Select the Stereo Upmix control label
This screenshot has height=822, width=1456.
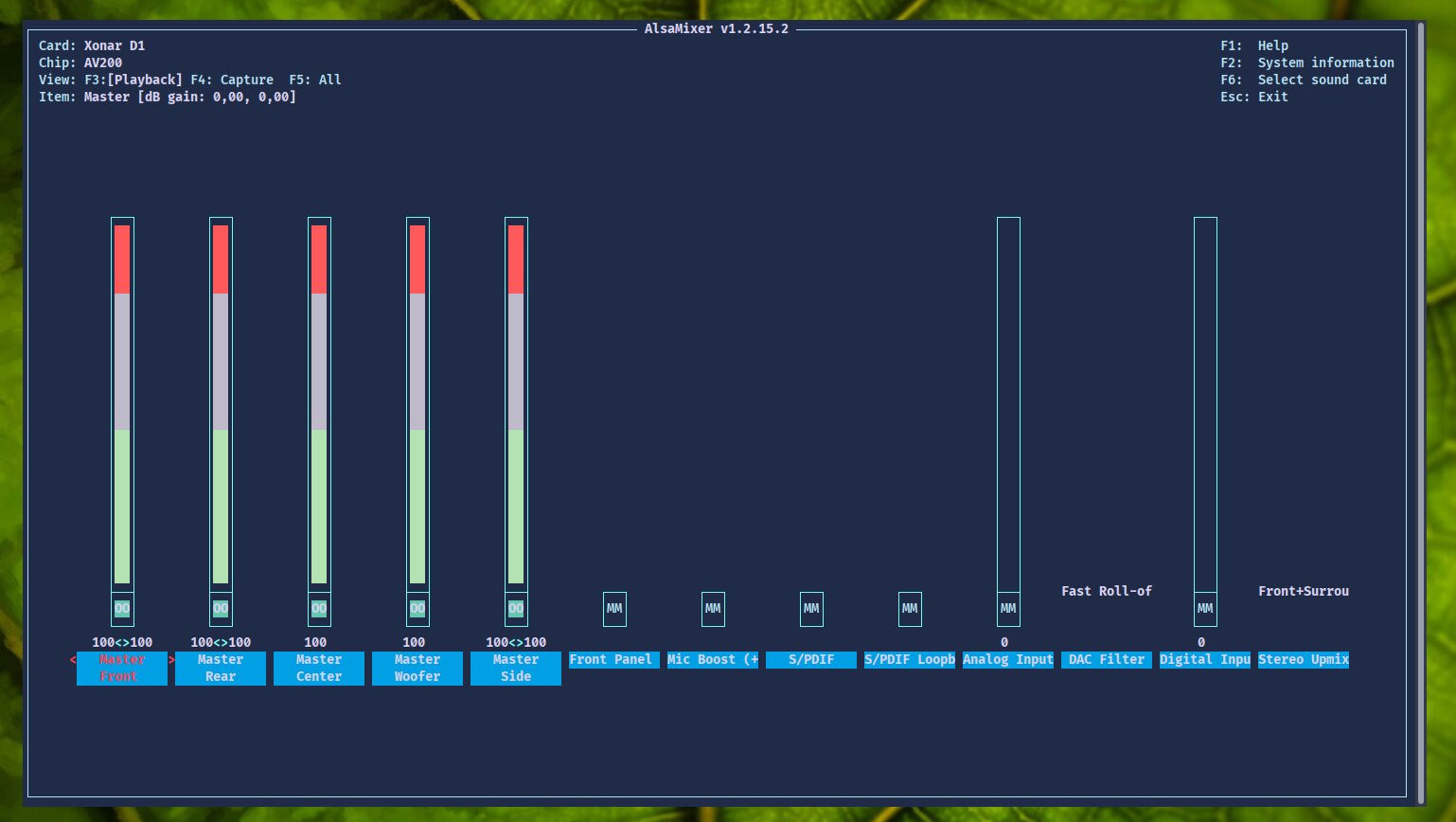click(x=1304, y=660)
